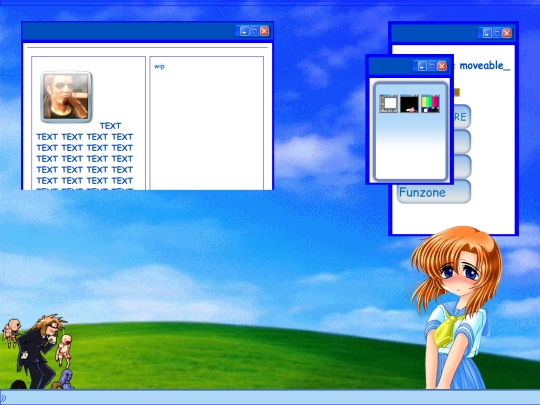This screenshot has width=540, height=405.
Task: Minimize the profile window with TEXT content
Action: (245, 31)
